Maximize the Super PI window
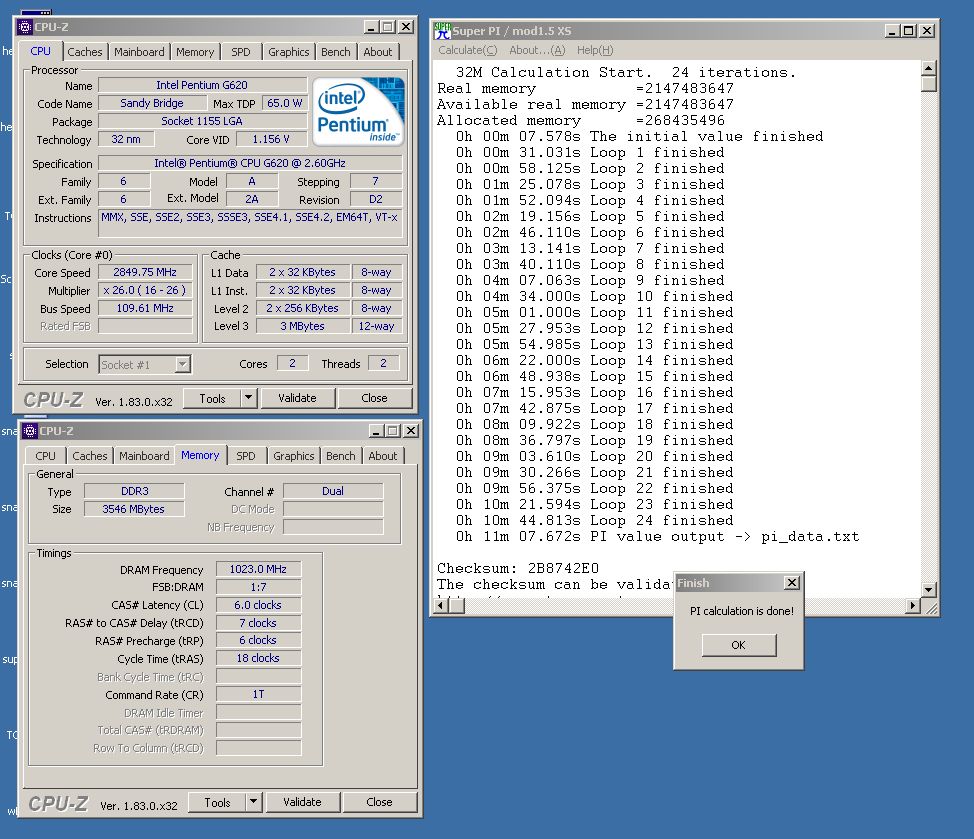The image size is (974, 839). pyautogui.click(x=908, y=30)
